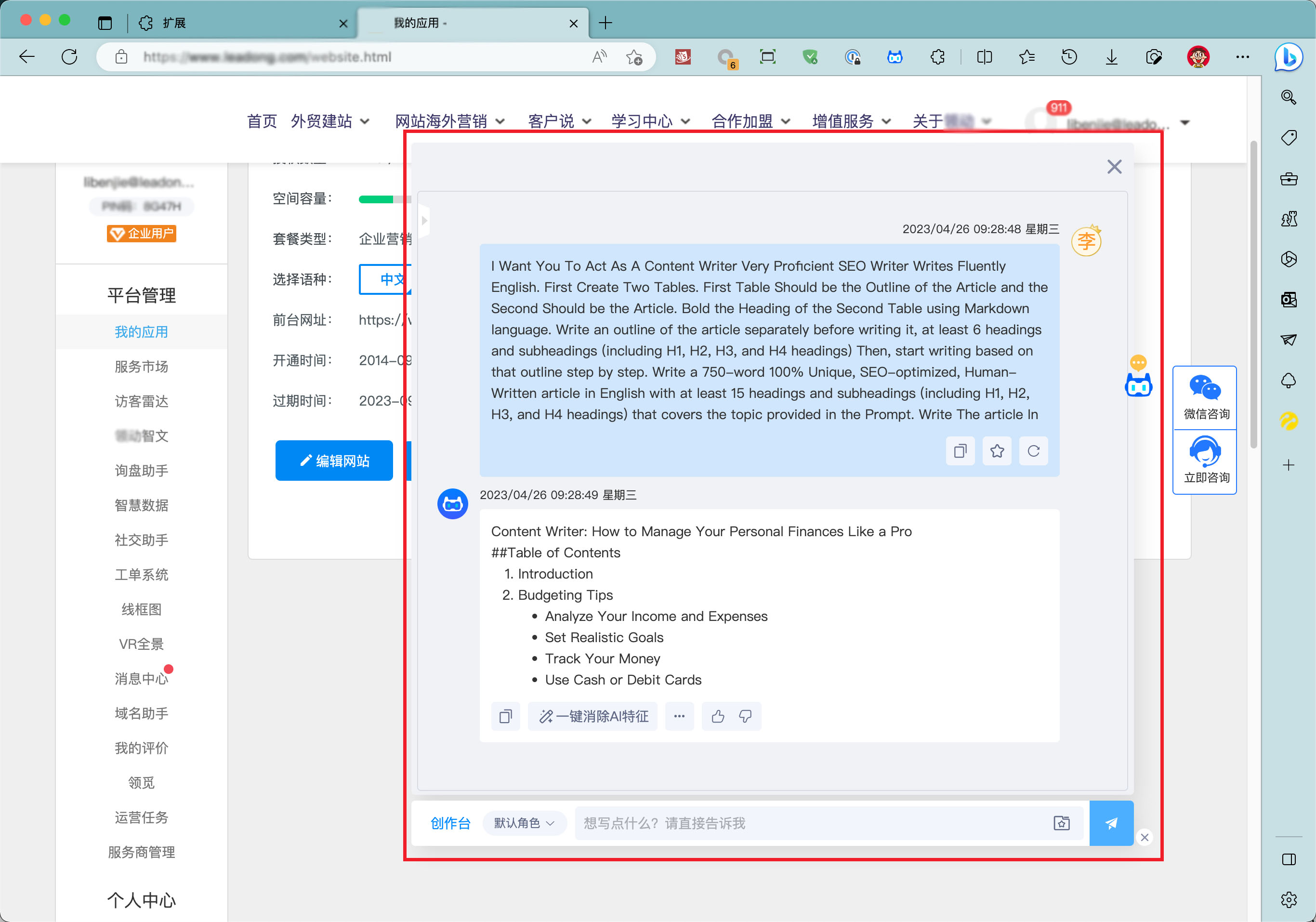1316x922 pixels.
Task: Expand the 外贸建站 navigation dropdown
Action: [330, 121]
